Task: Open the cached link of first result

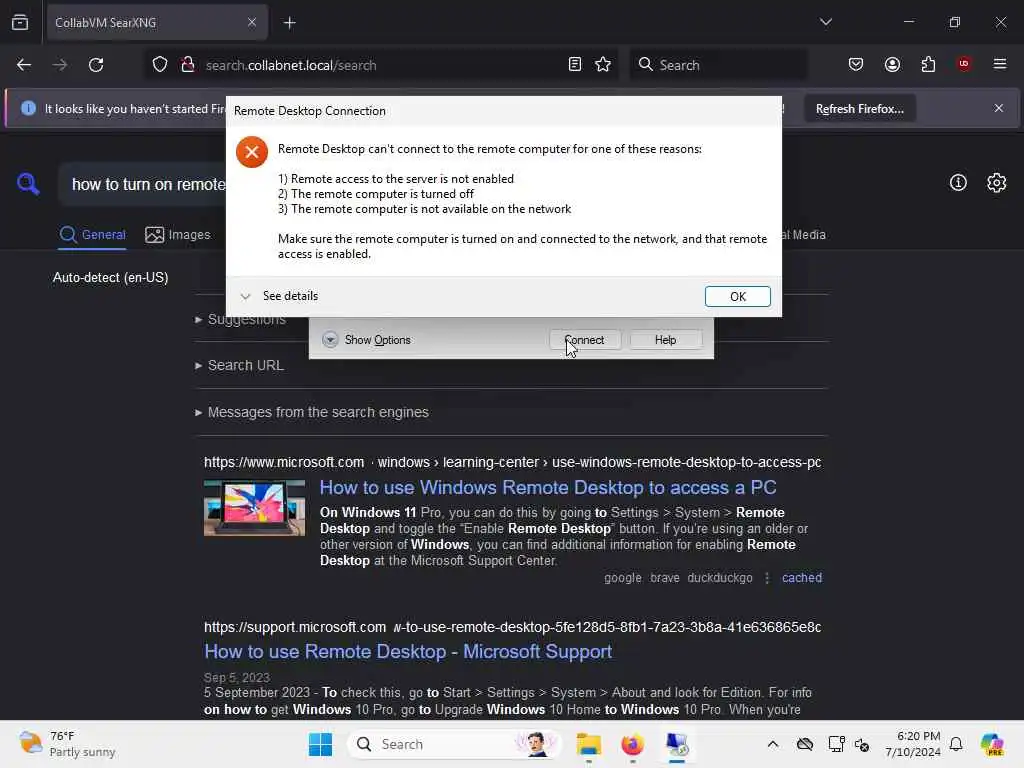Action: click(801, 578)
